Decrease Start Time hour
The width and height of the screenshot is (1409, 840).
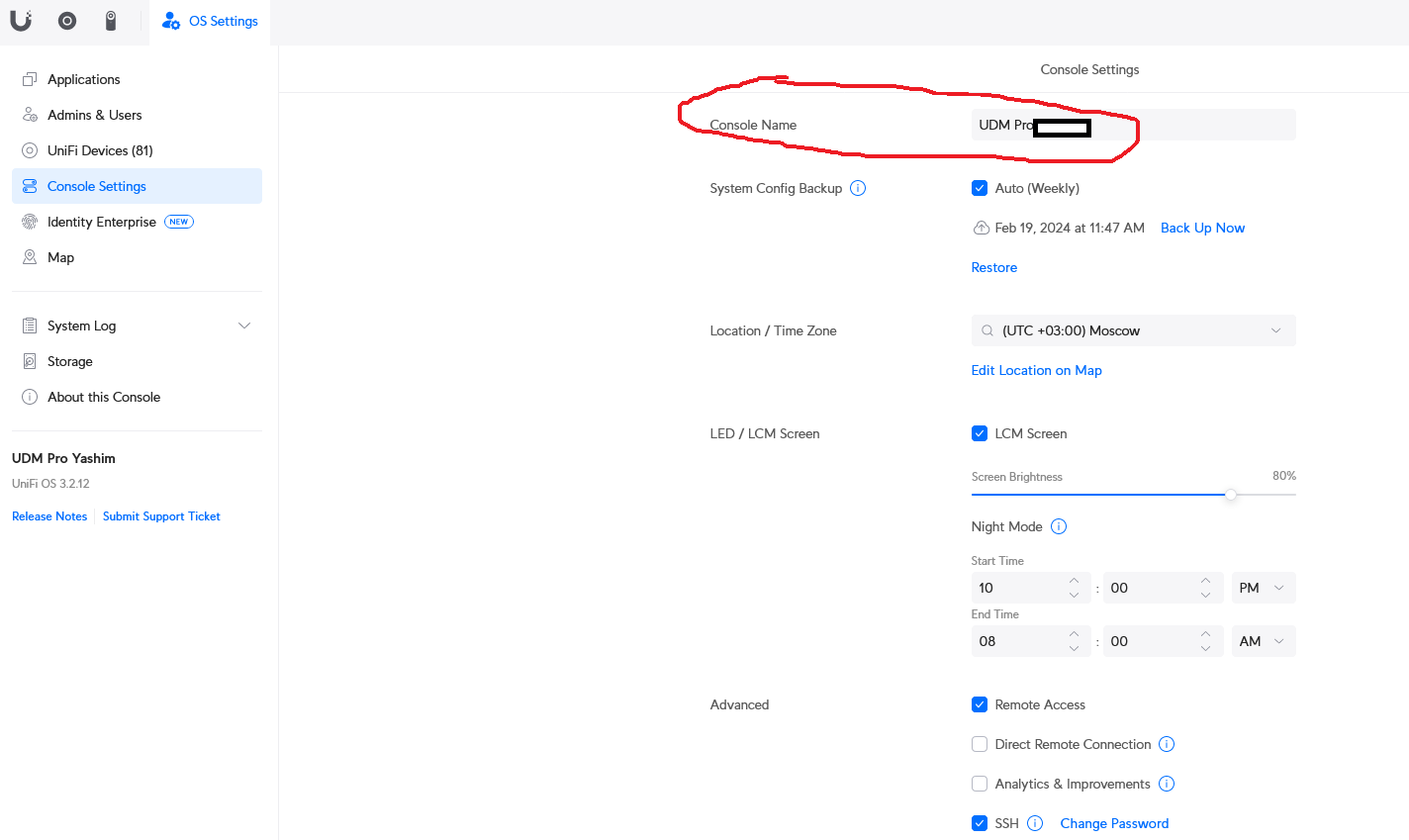click(x=1074, y=595)
